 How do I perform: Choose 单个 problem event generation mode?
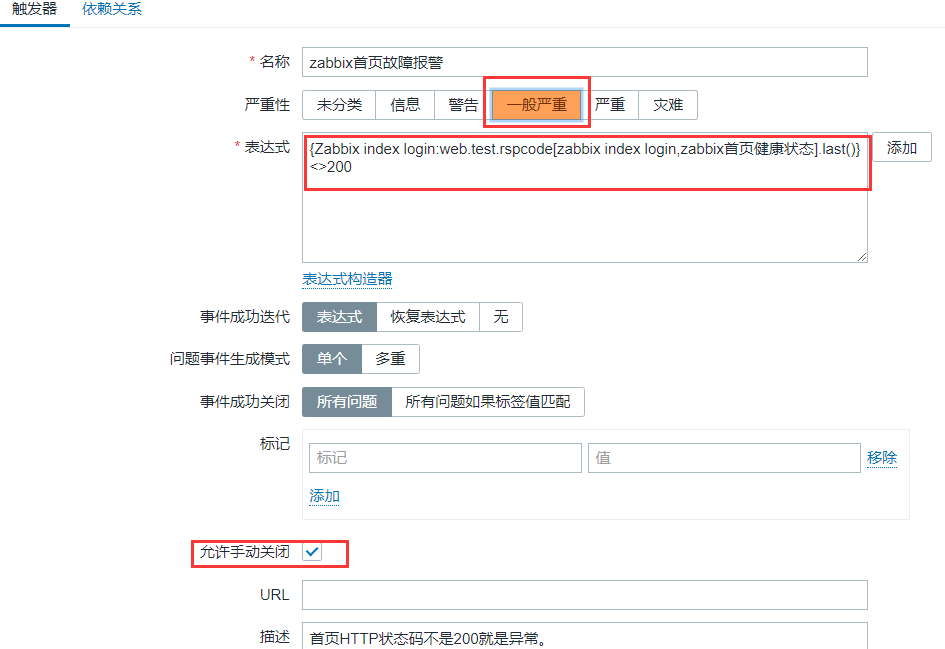click(x=331, y=359)
